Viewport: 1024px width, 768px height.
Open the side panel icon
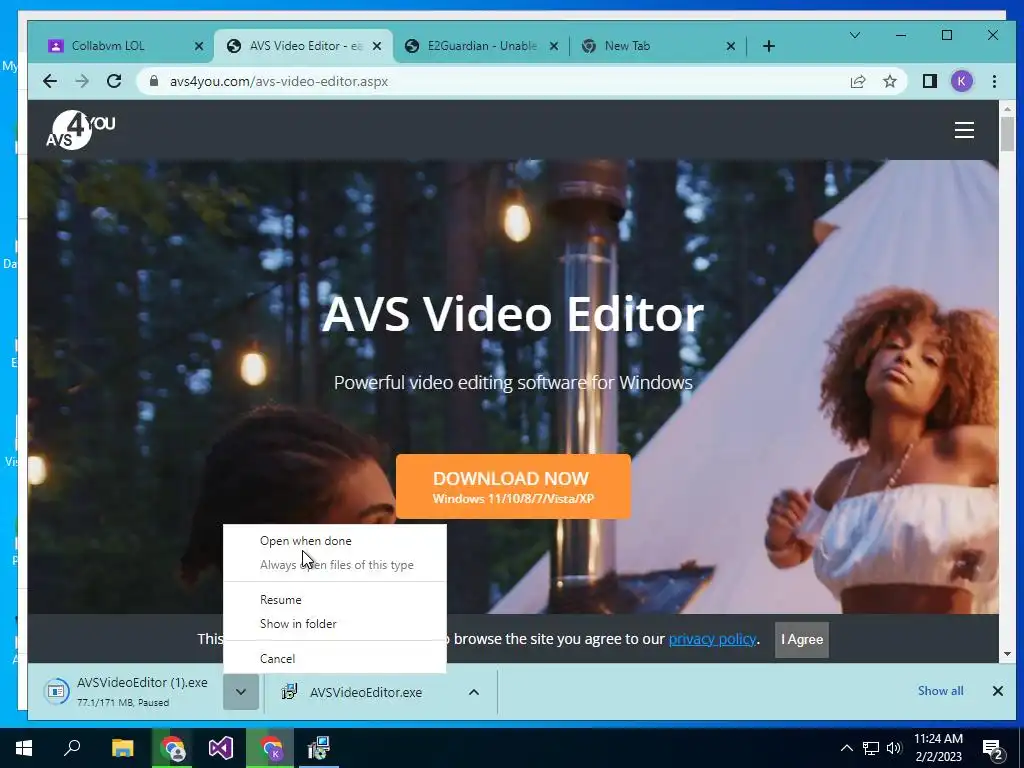coord(929,81)
